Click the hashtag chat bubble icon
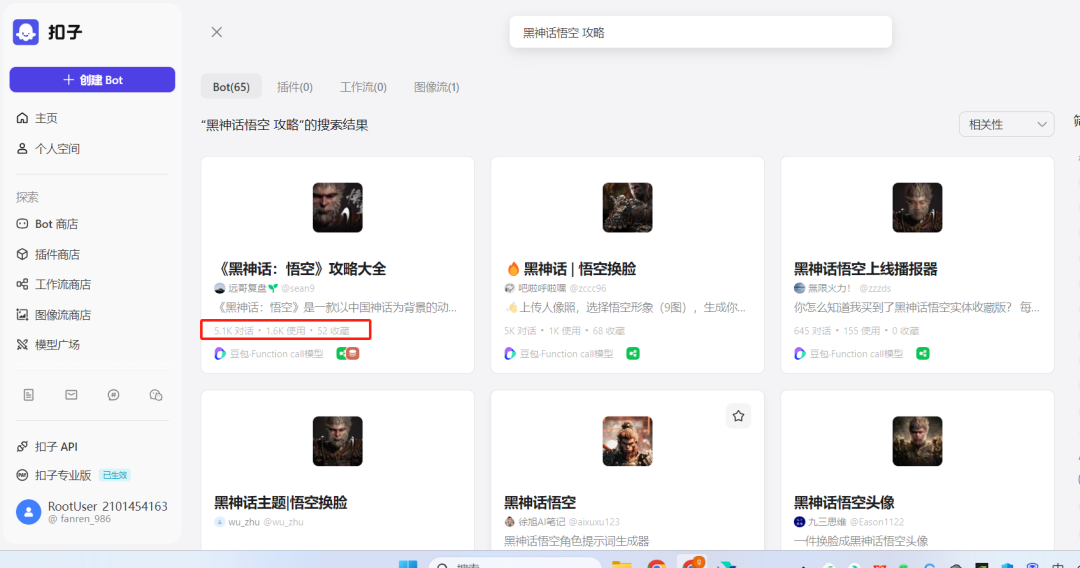 (x=114, y=395)
